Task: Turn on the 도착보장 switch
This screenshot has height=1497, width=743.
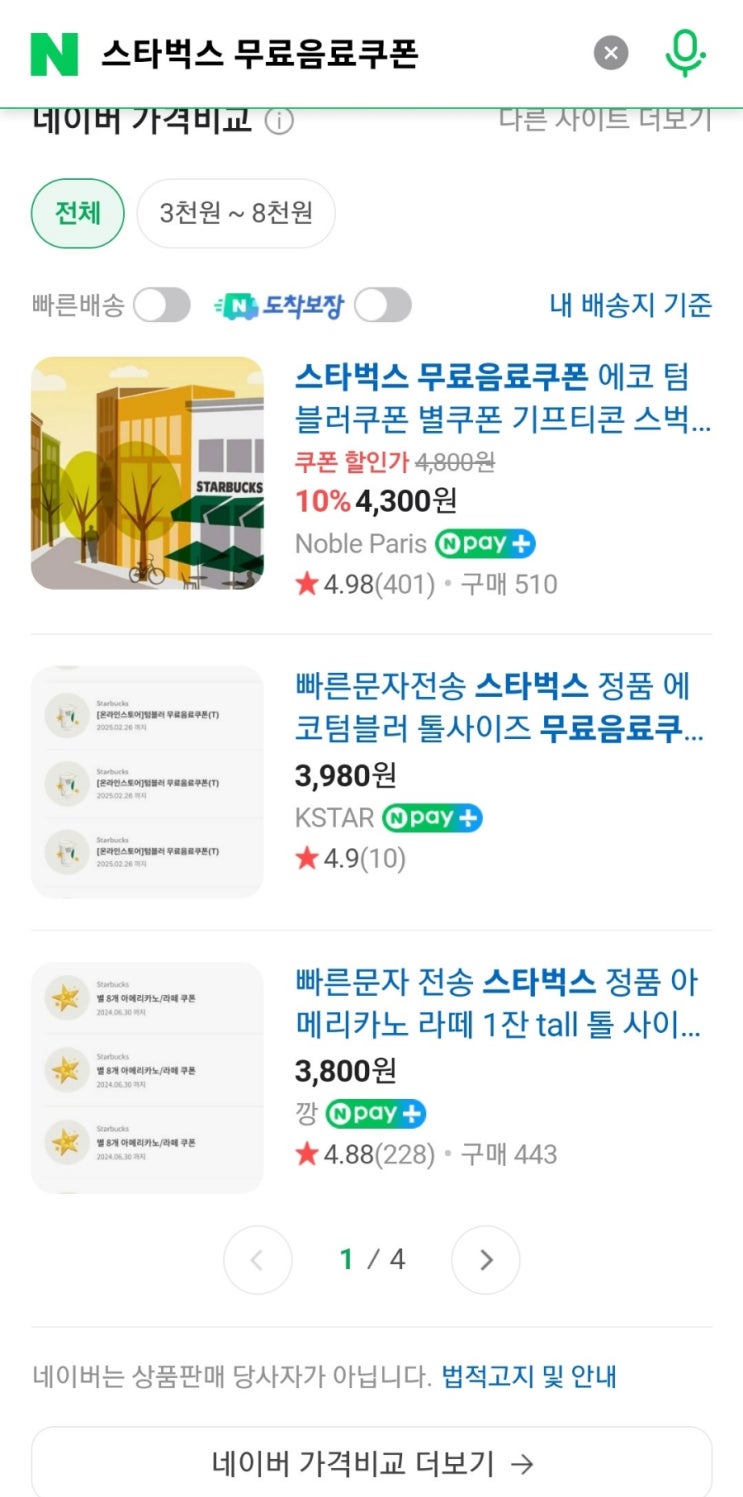Action: click(x=383, y=306)
